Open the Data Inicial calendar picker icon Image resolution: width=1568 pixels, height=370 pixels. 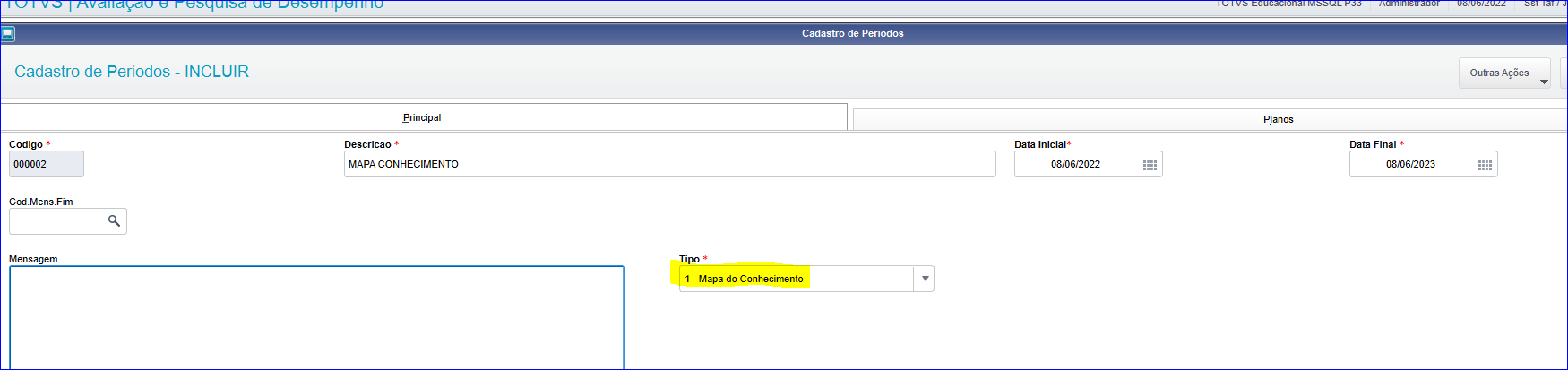pos(1150,165)
